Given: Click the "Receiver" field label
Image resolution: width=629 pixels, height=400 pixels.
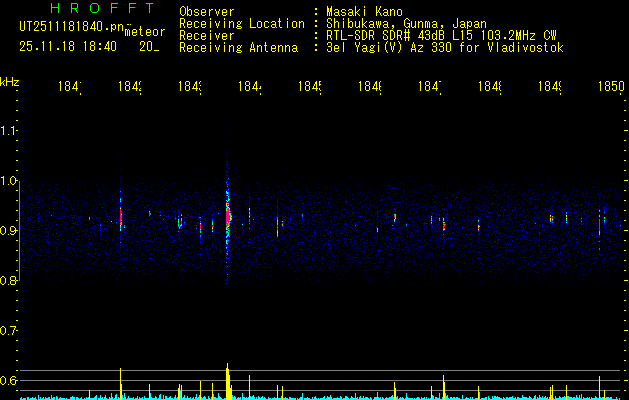Looking at the screenshot, I should (x=207, y=36).
